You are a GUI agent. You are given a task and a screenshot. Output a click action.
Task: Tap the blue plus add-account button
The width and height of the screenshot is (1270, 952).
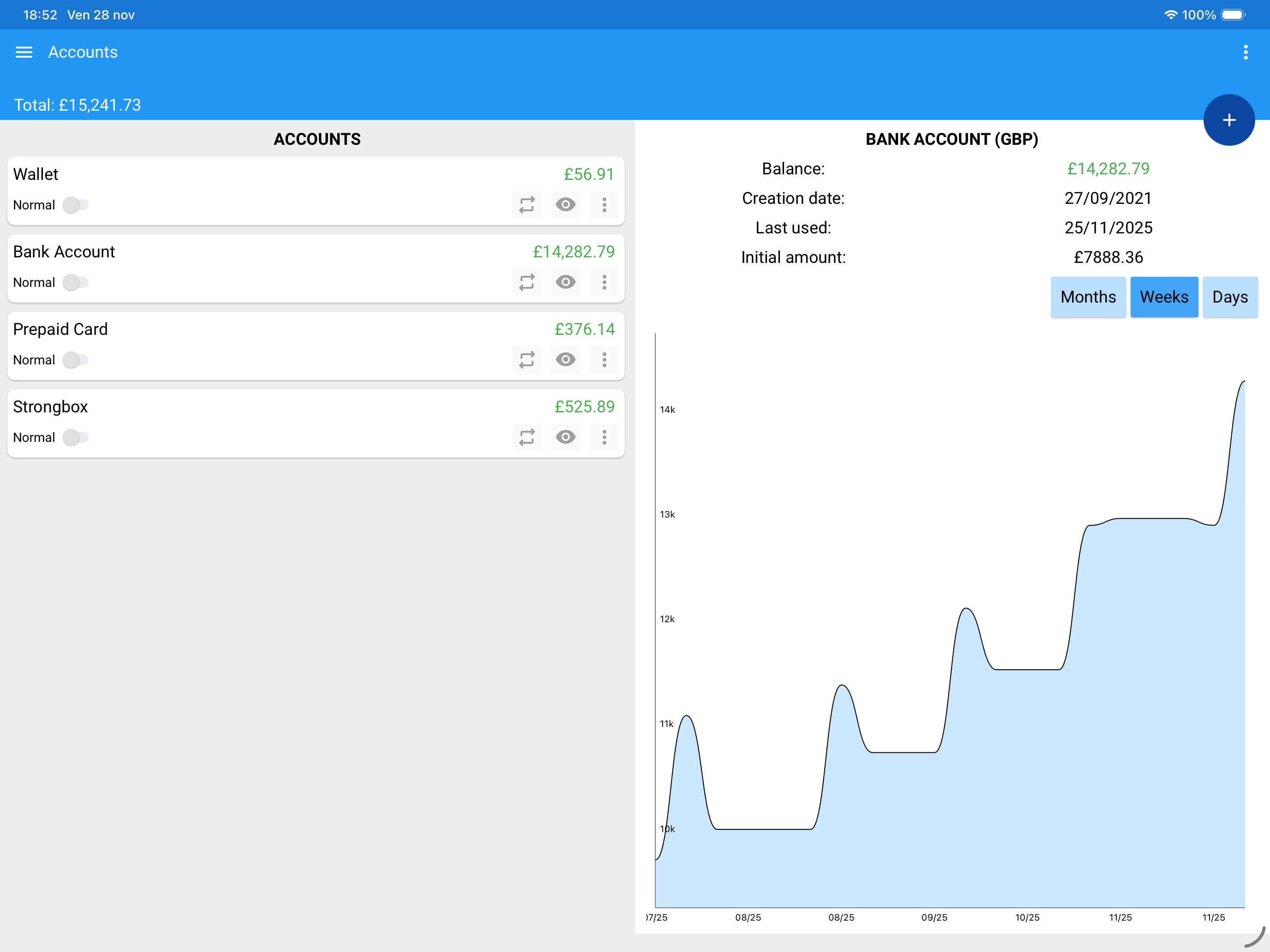pyautogui.click(x=1228, y=120)
